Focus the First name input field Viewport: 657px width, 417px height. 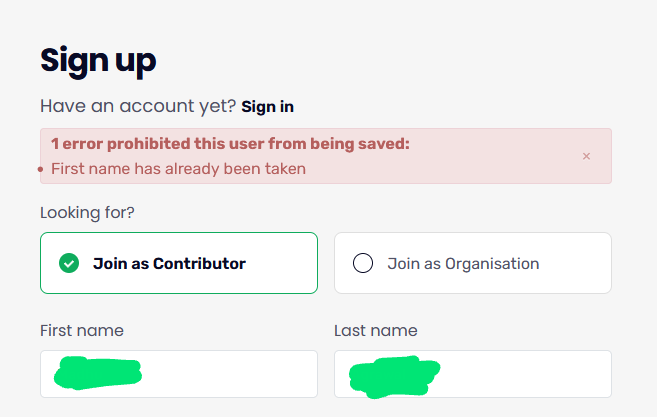click(230, 373)
